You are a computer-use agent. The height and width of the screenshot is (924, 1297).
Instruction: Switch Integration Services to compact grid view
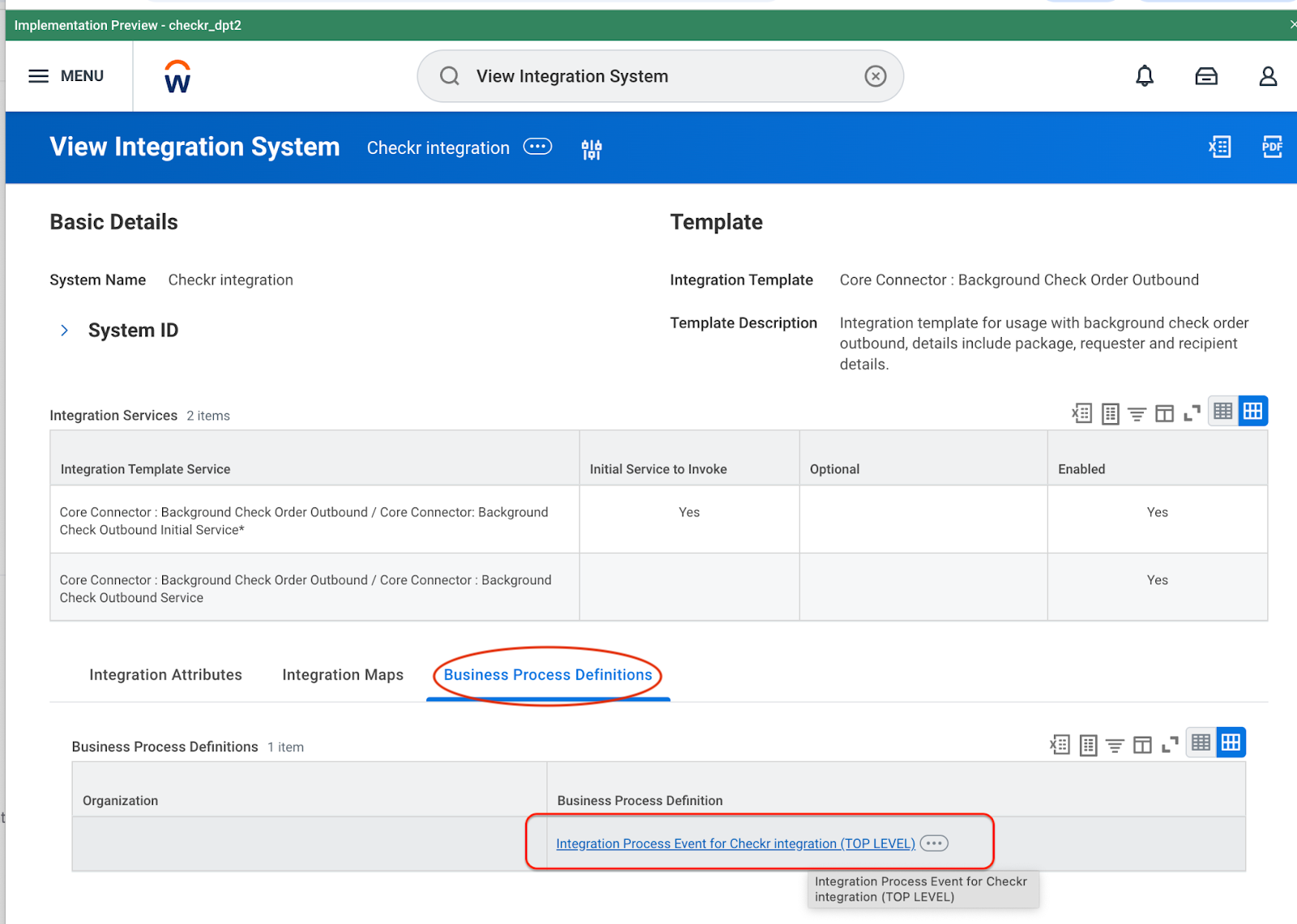point(1223,411)
